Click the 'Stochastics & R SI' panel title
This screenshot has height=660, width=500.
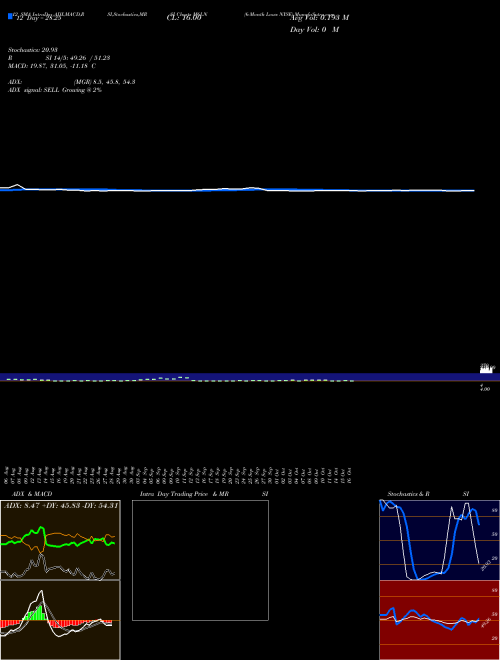click(x=428, y=494)
